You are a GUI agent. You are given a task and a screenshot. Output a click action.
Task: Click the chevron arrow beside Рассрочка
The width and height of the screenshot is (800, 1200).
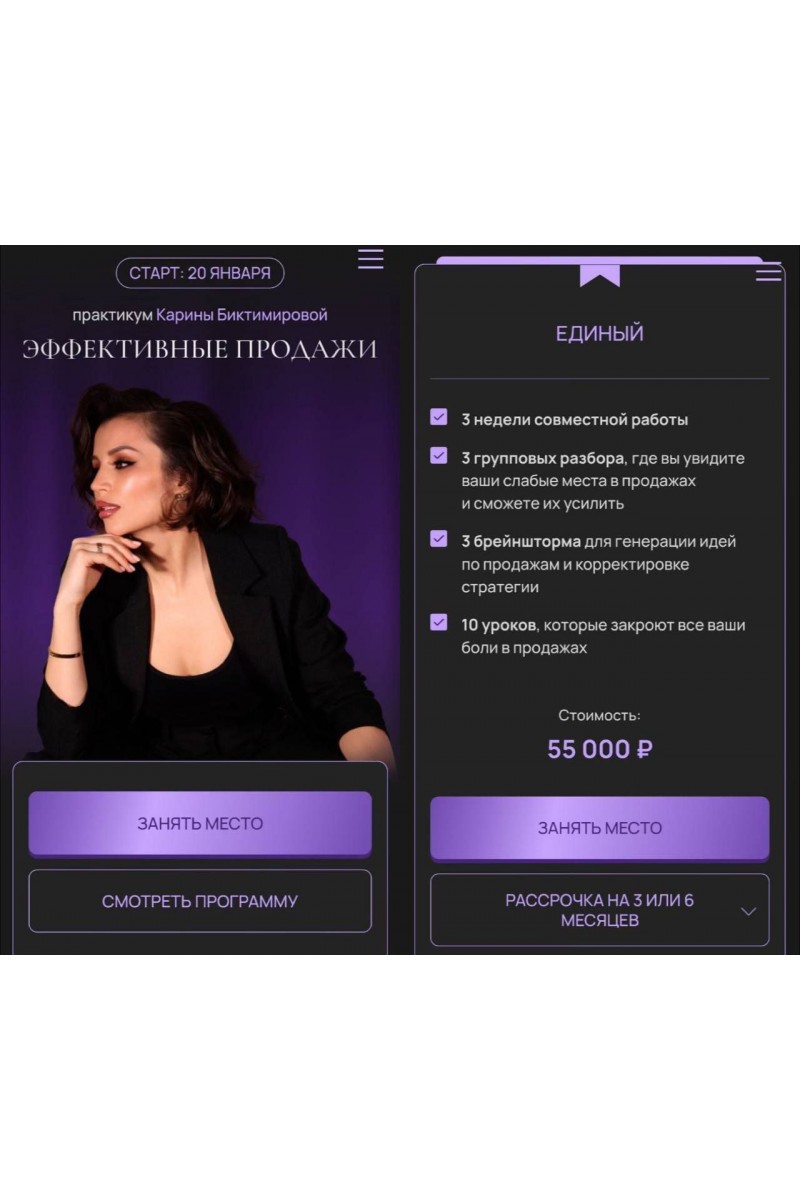pyautogui.click(x=748, y=911)
